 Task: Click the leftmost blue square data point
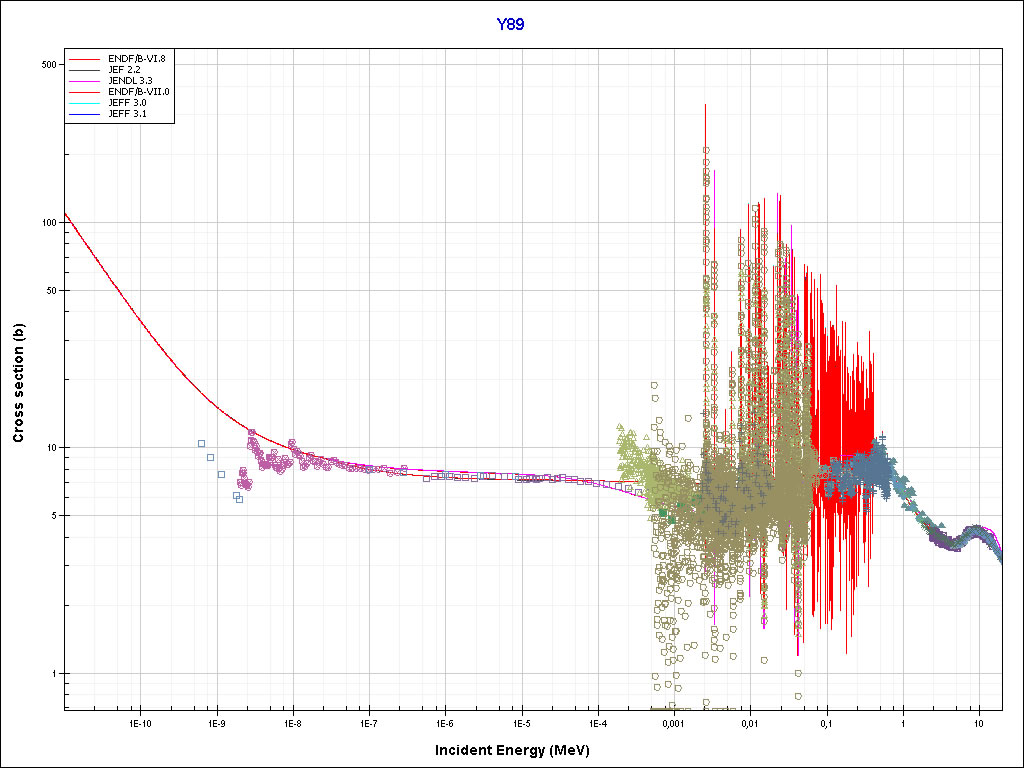(201, 443)
